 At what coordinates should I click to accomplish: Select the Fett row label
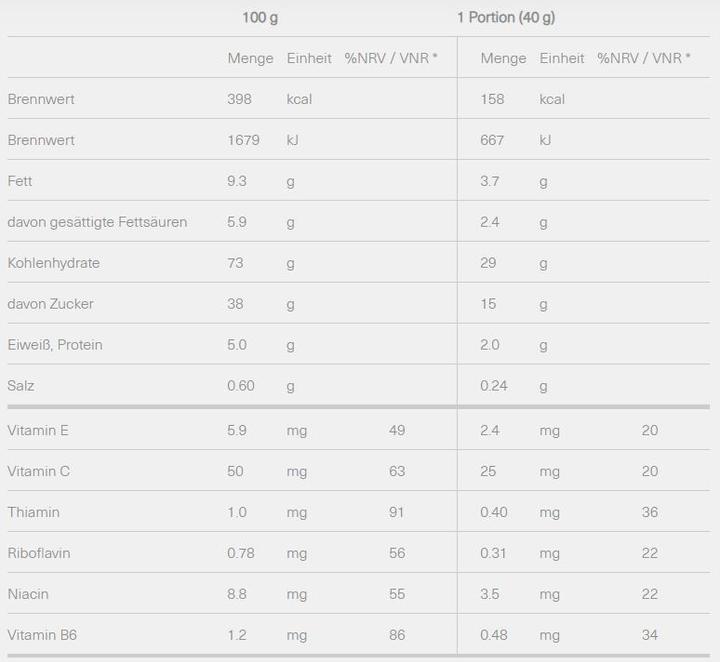click(x=19, y=181)
